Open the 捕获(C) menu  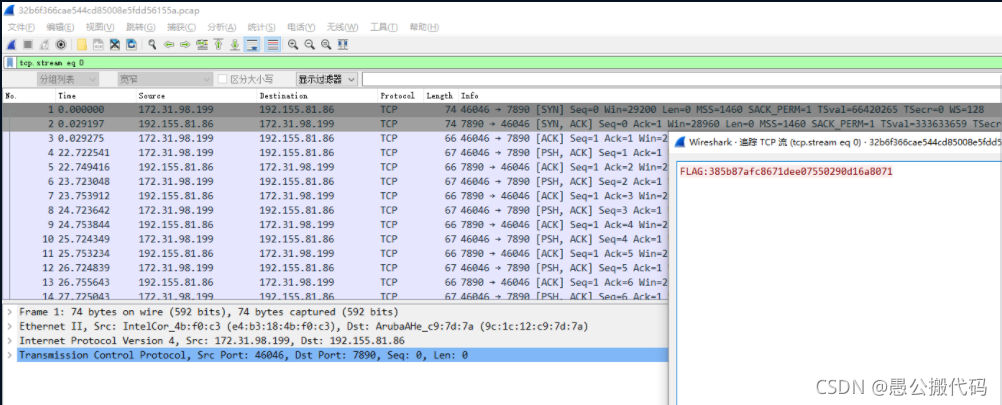[181, 27]
